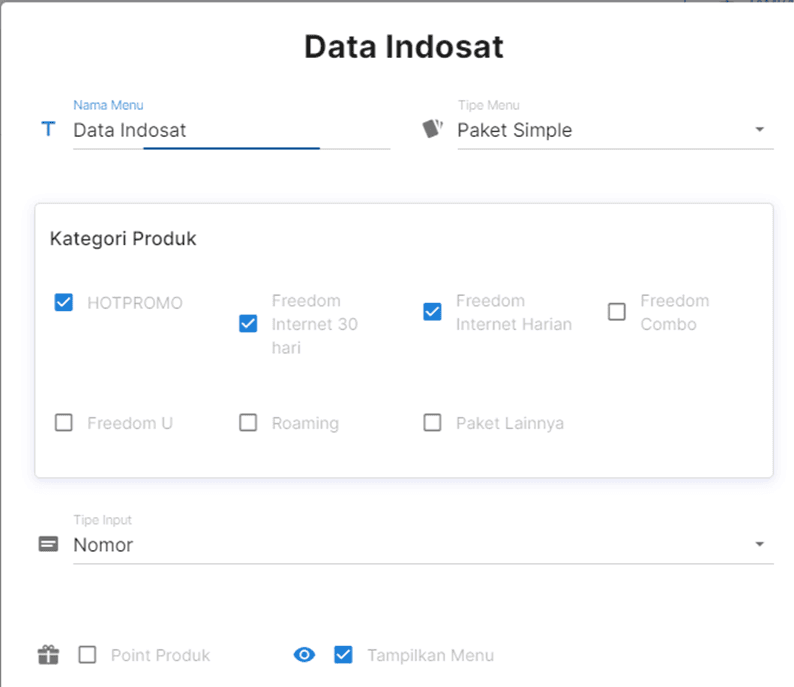Click the gift icon beside Point Produk

[48, 655]
